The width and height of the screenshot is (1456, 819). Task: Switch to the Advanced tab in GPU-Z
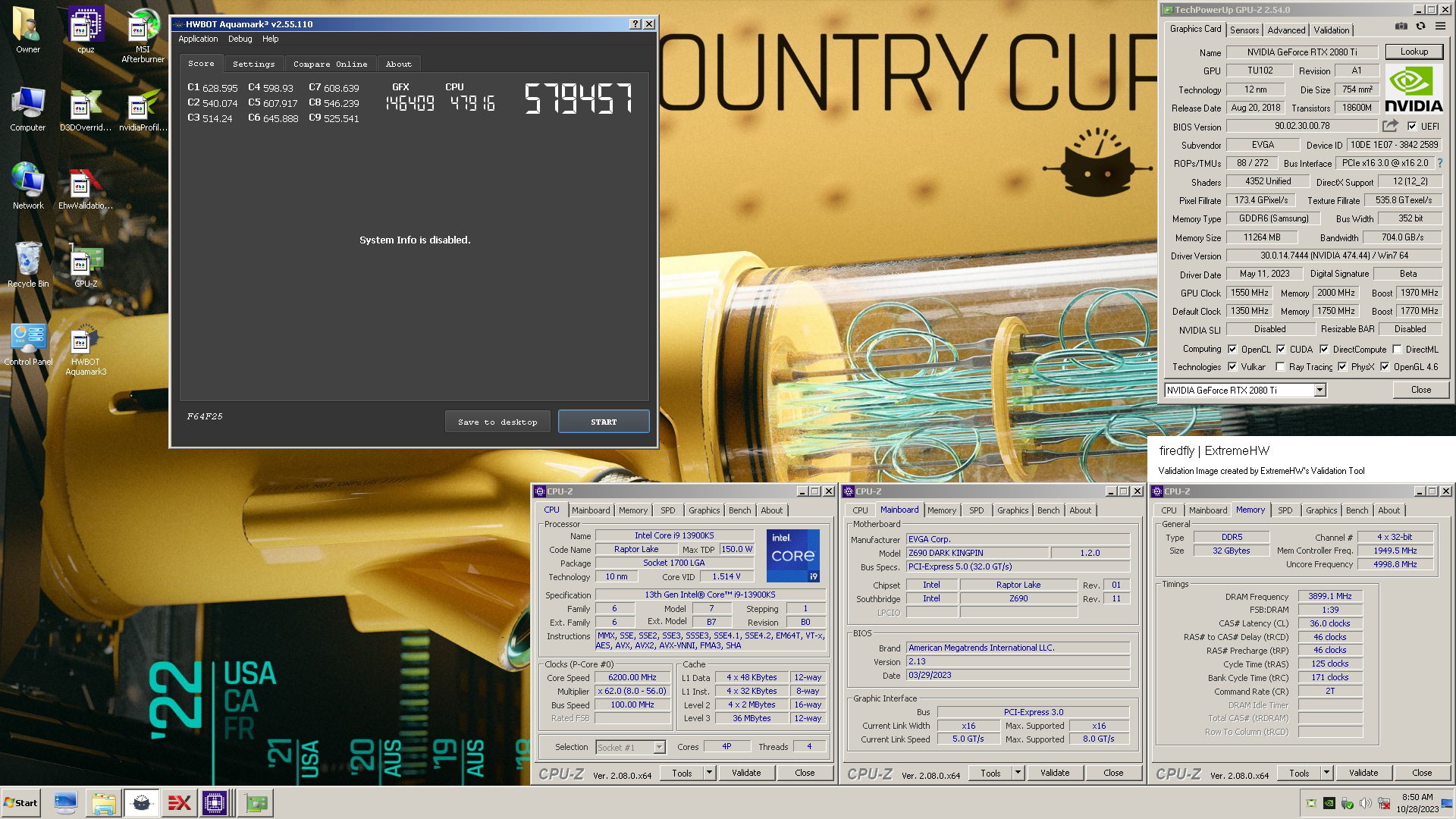[1286, 30]
